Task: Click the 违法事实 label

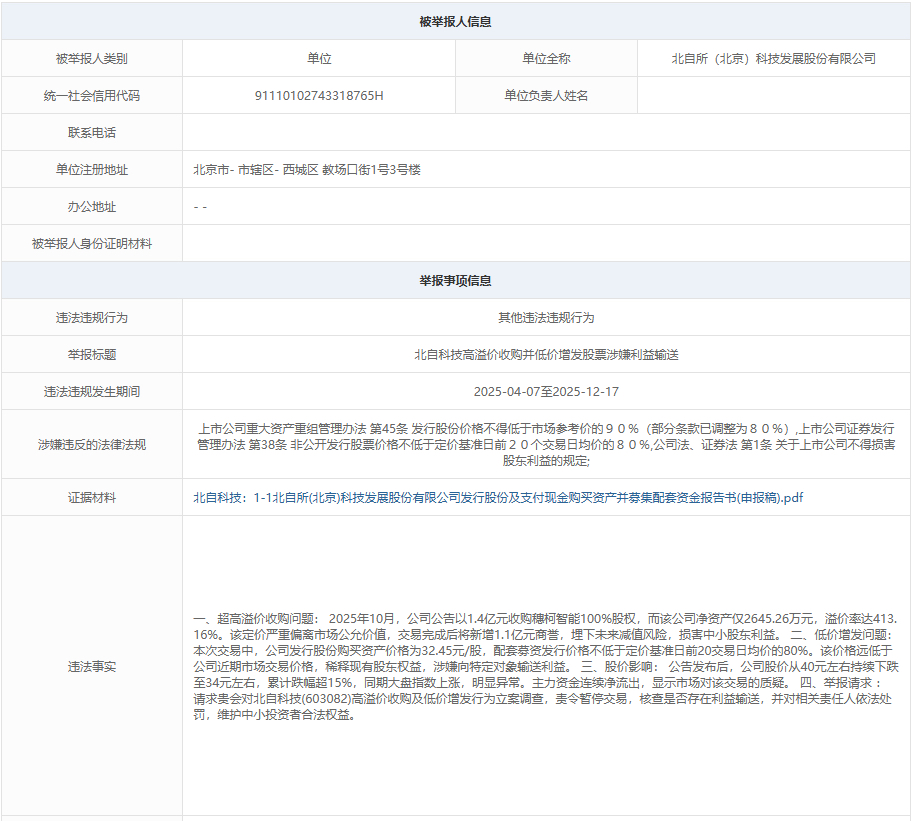Action: tap(92, 667)
